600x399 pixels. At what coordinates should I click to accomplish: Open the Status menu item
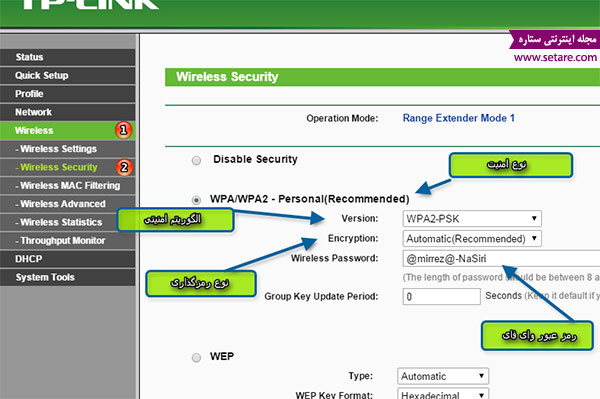(67, 57)
